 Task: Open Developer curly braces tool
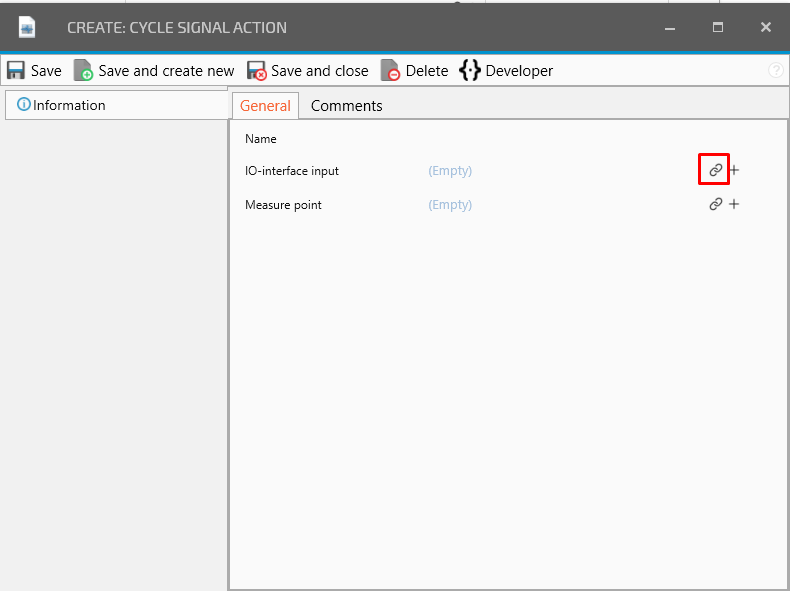[506, 71]
